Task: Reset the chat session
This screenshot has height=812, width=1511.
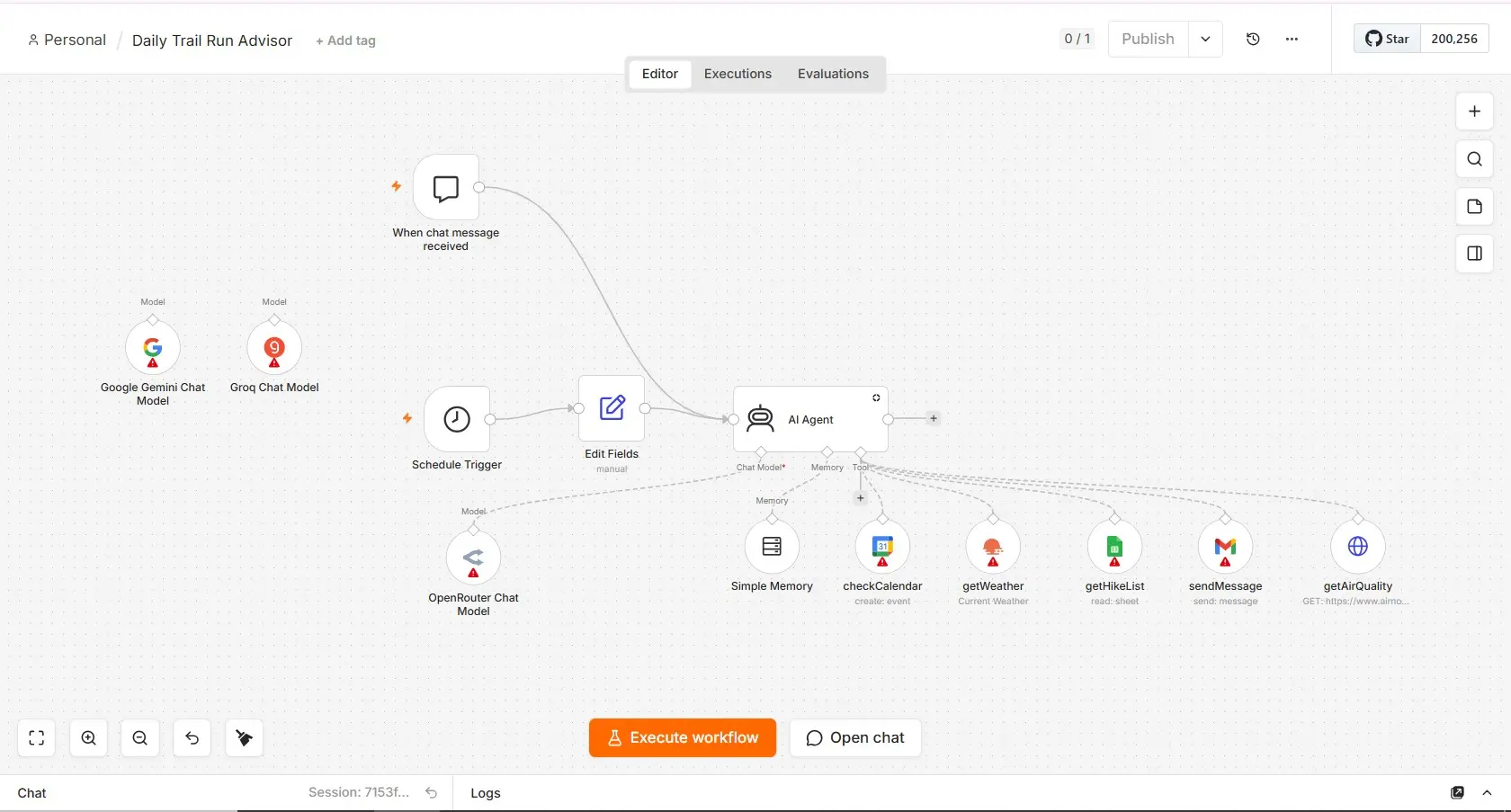Action: 431,793
